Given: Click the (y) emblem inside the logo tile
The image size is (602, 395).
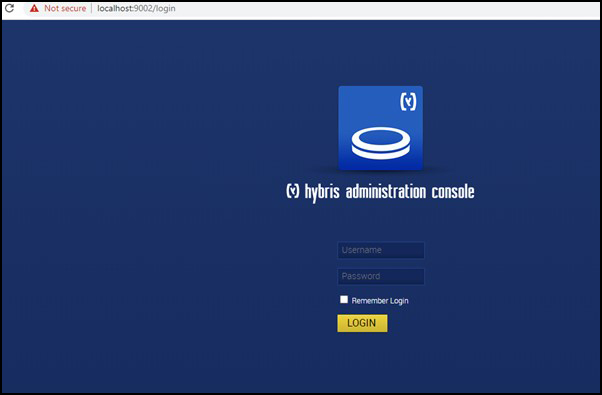Looking at the screenshot, I should coord(408,101).
